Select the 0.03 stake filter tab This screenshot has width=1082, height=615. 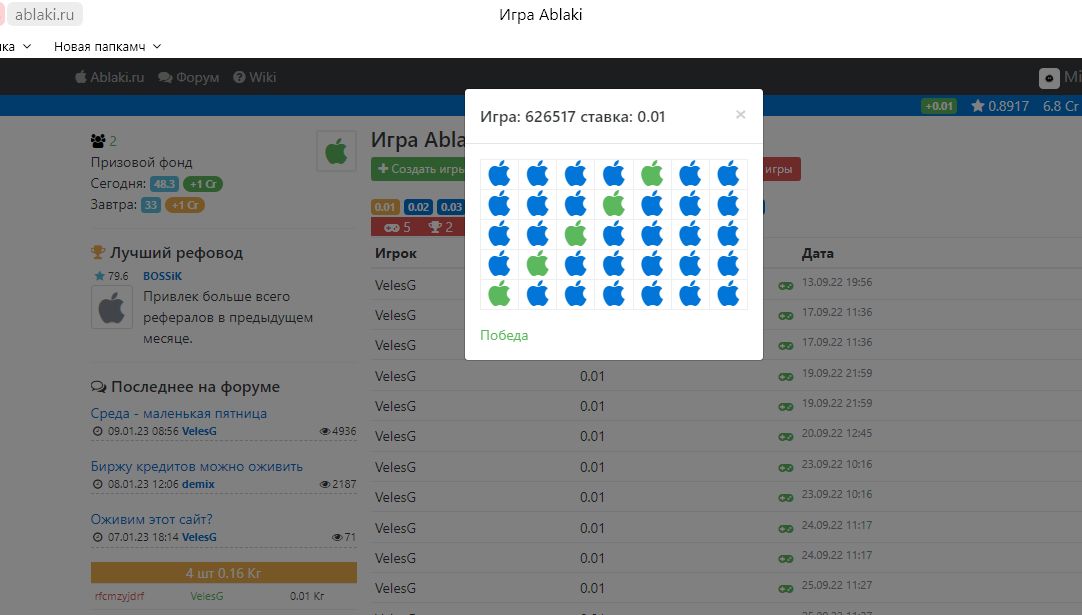click(x=451, y=207)
